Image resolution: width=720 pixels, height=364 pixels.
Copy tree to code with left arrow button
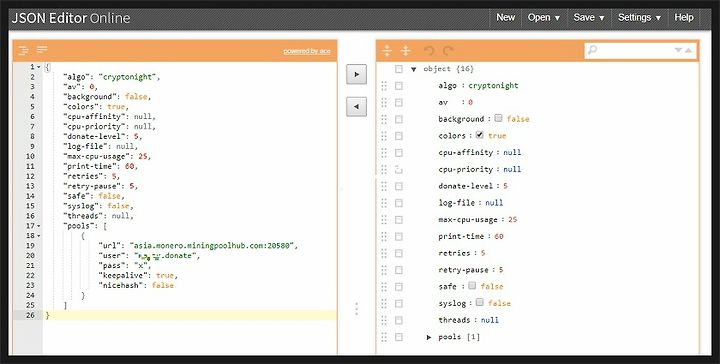click(x=356, y=106)
